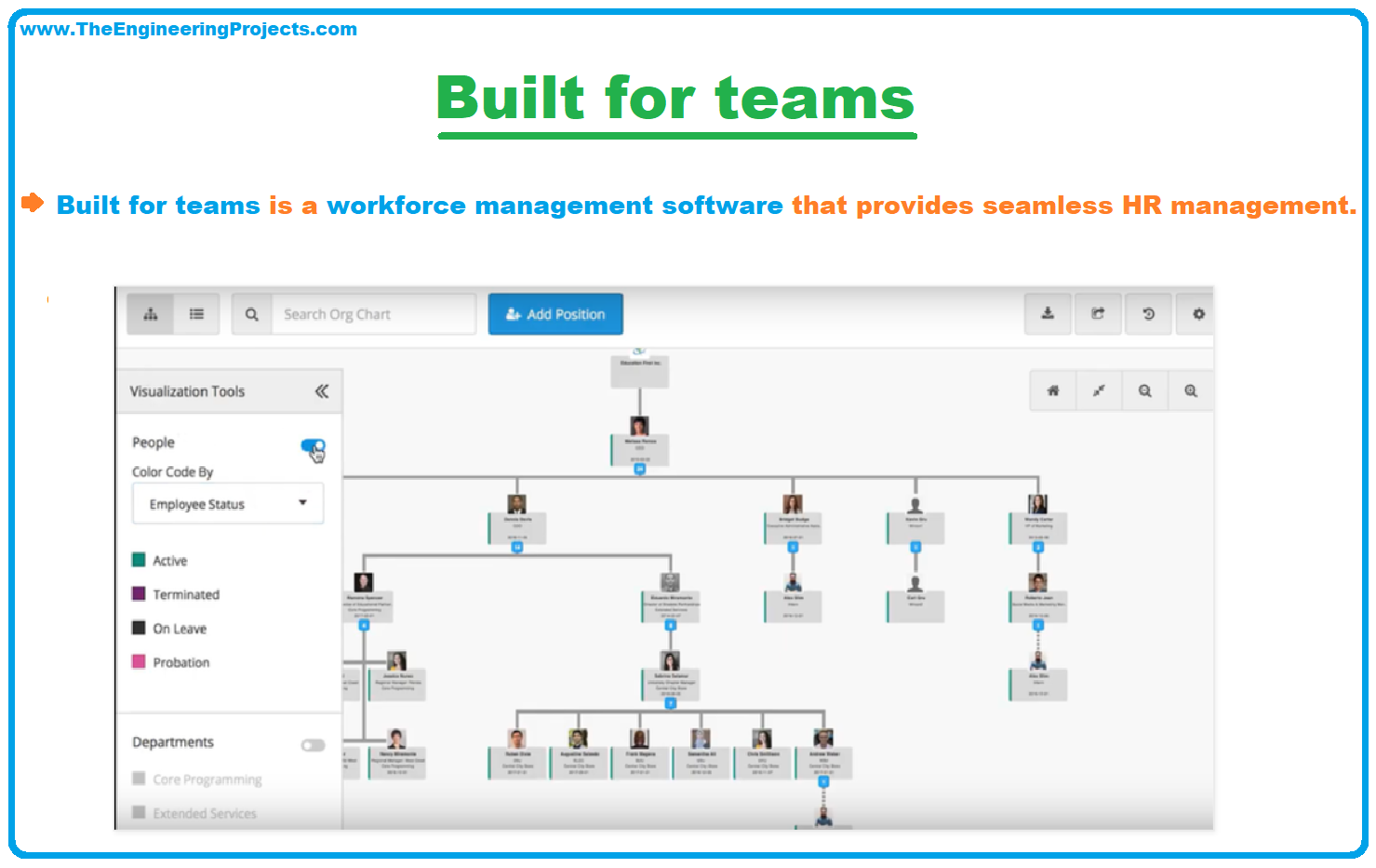The width and height of the screenshot is (1376, 868).
Task: Click the 'Visualization Tools' heading text
Action: pos(187,392)
